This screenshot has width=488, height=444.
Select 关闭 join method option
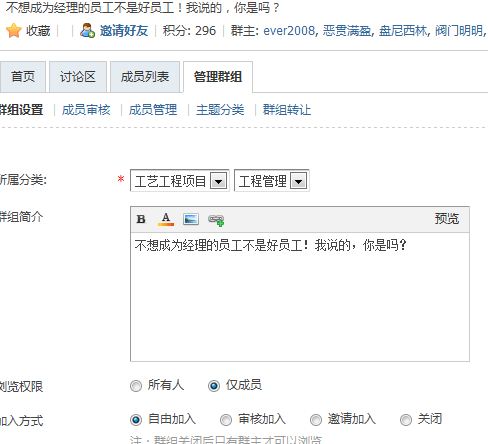click(406, 420)
